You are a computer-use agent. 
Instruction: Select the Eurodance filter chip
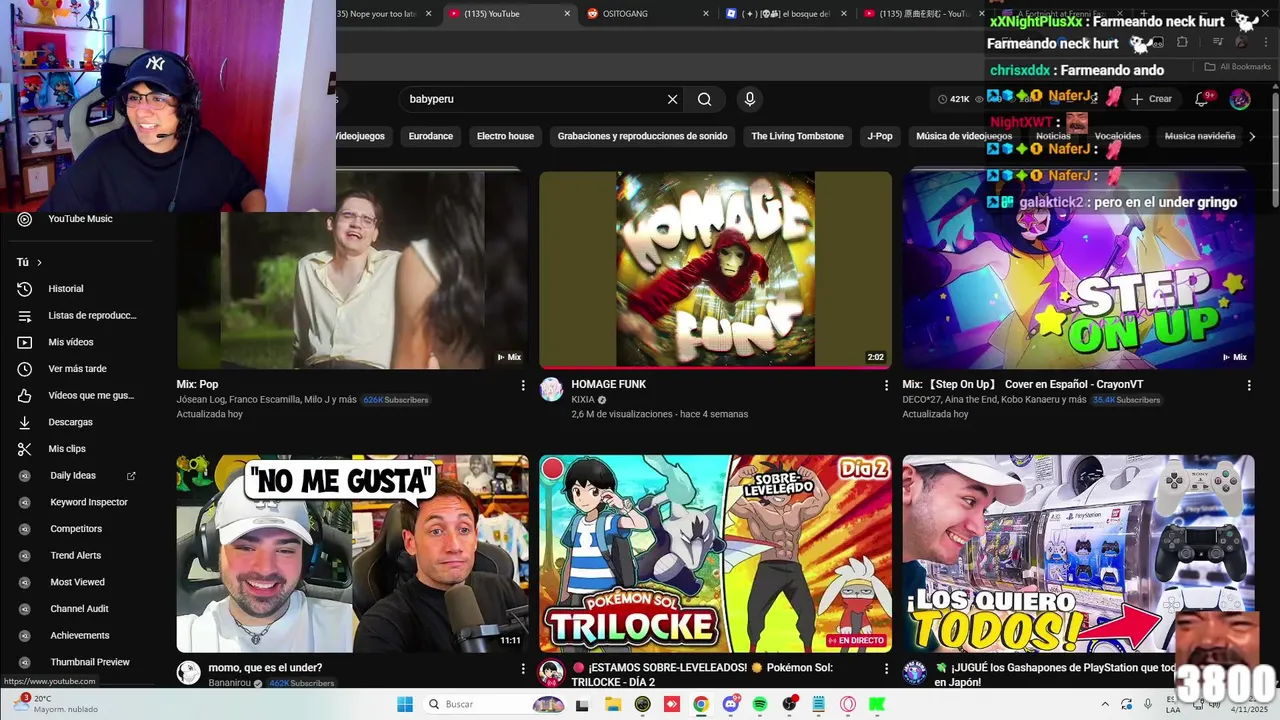pos(431,136)
